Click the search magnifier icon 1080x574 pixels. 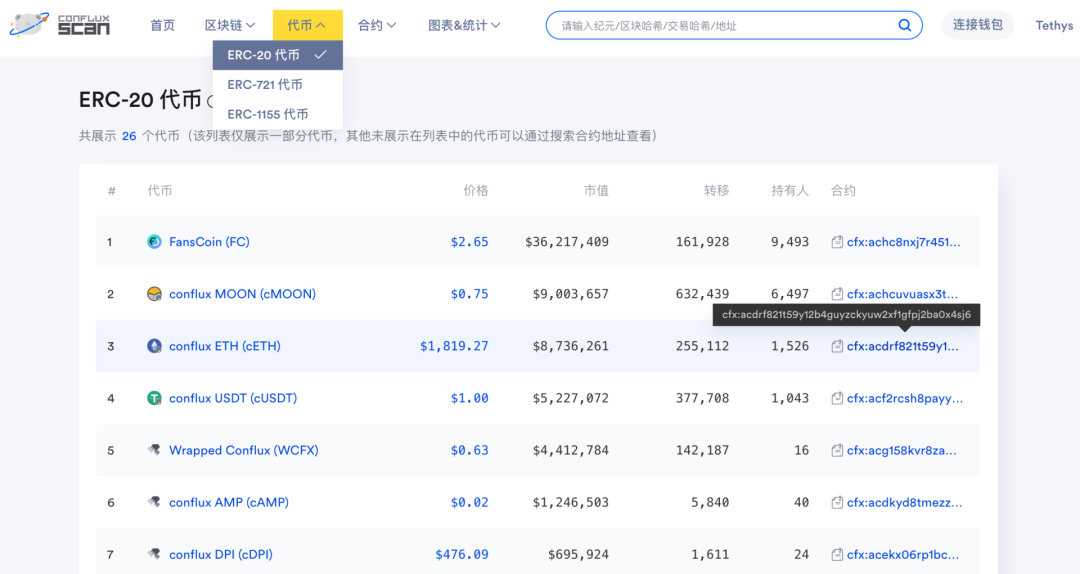coord(904,26)
